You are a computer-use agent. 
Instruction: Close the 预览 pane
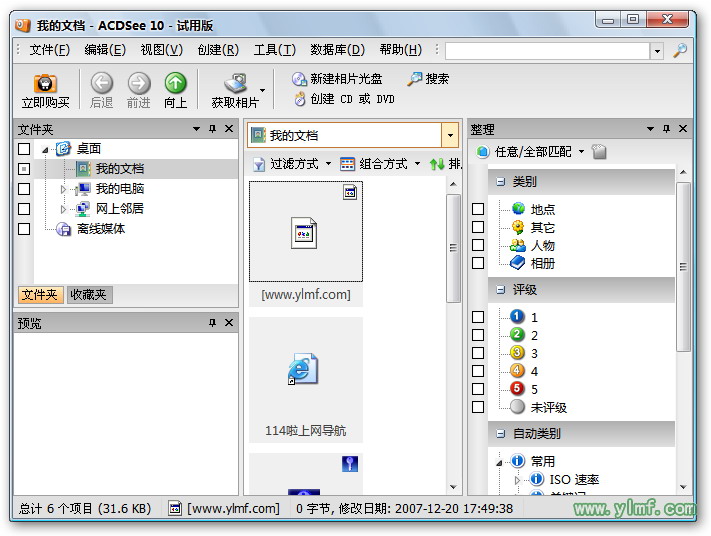tap(229, 322)
